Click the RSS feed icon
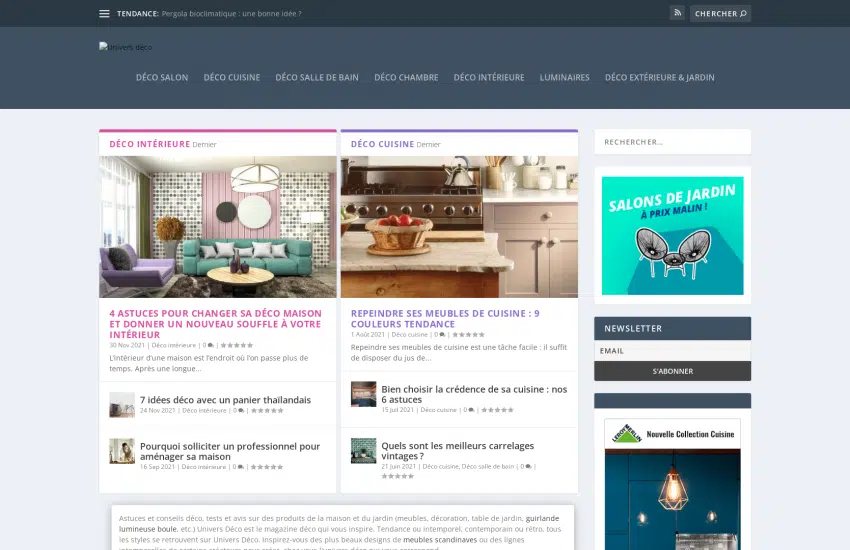The height and width of the screenshot is (550, 850). [x=677, y=13]
